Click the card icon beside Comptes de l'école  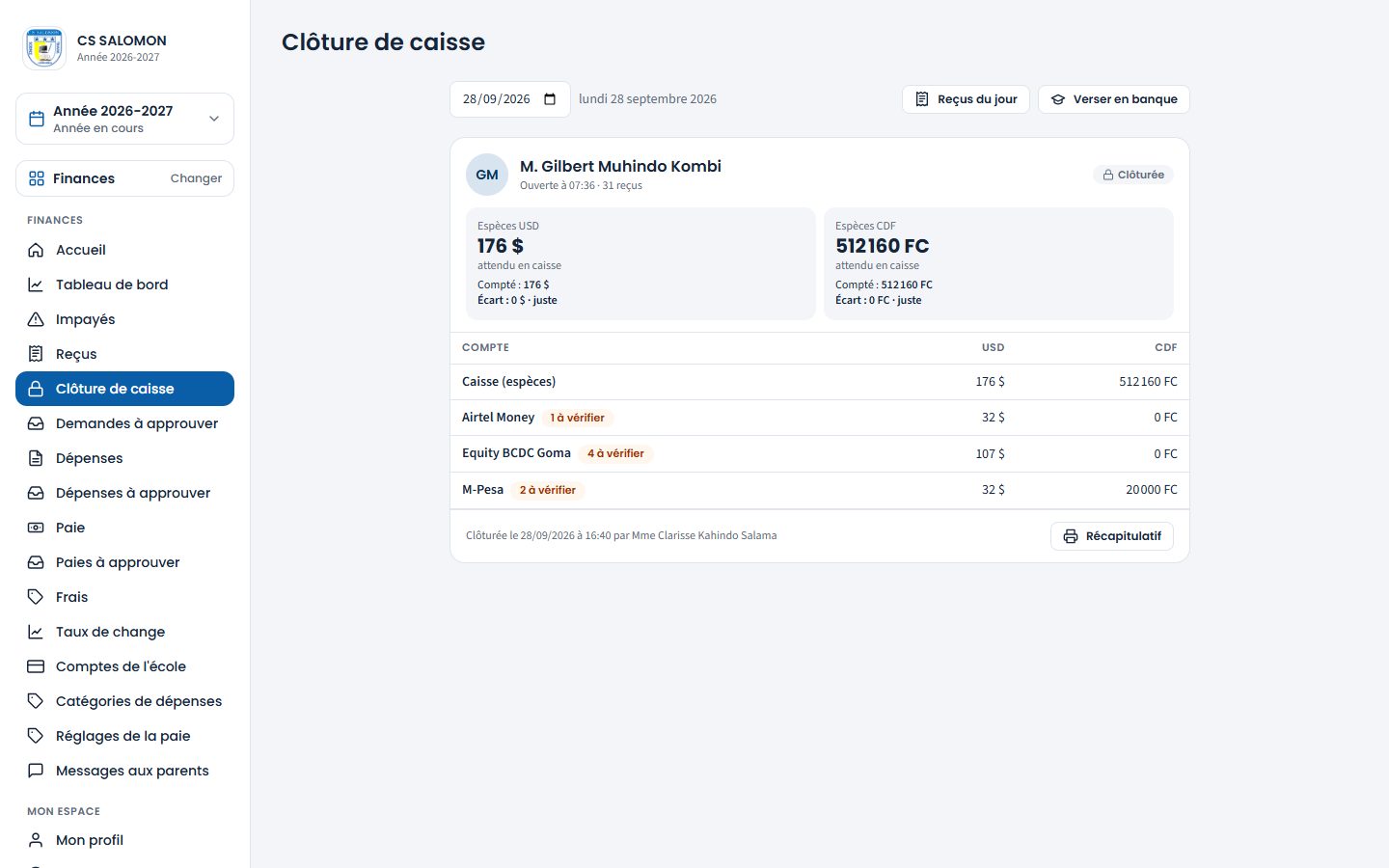pos(36,666)
